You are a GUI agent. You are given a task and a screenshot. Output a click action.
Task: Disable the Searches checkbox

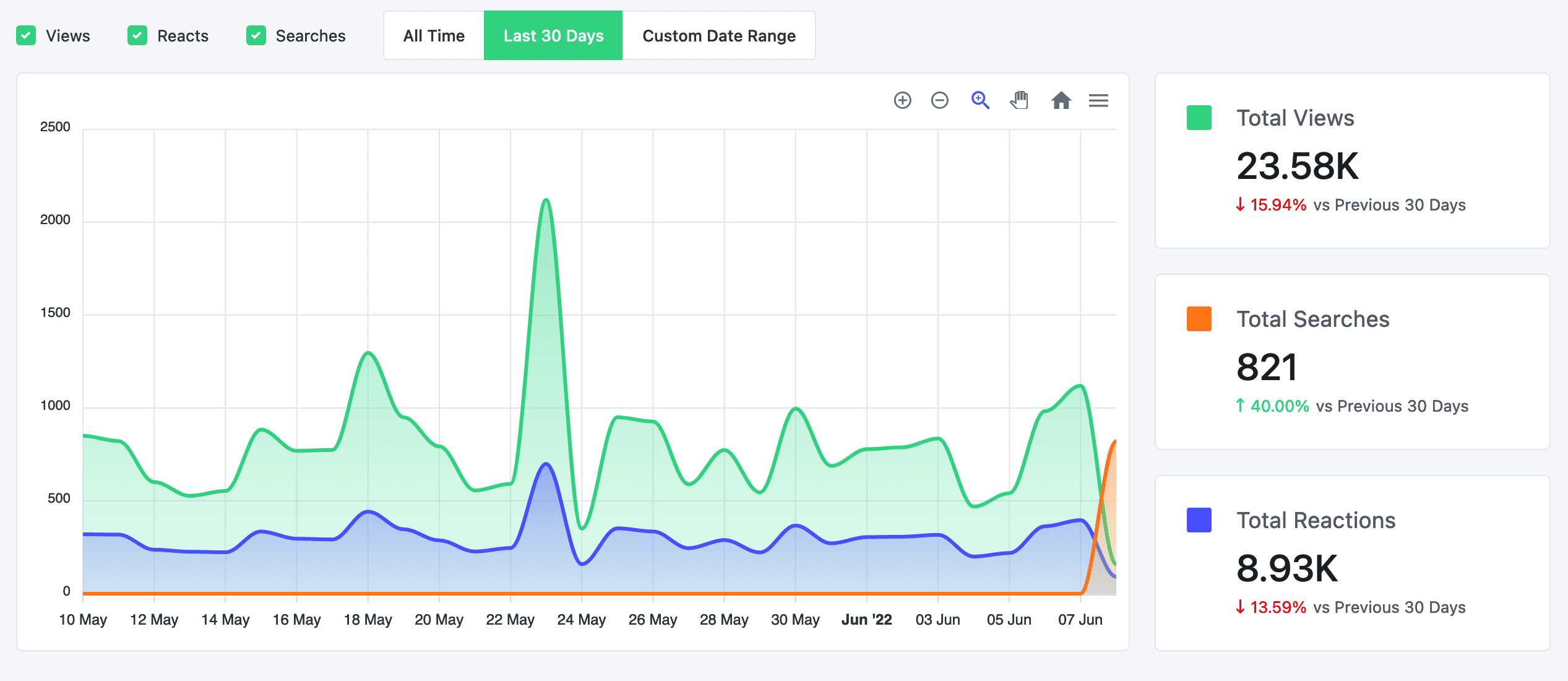256,36
